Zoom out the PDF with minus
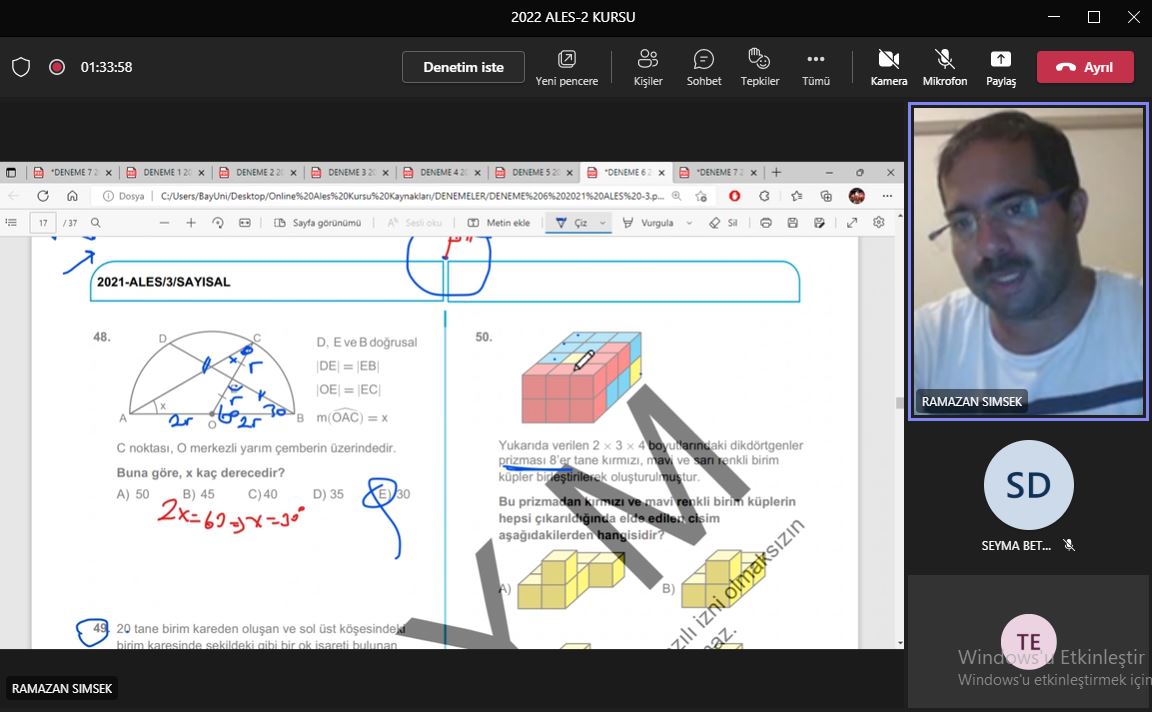Viewport: 1152px width, 712px height. 164,223
